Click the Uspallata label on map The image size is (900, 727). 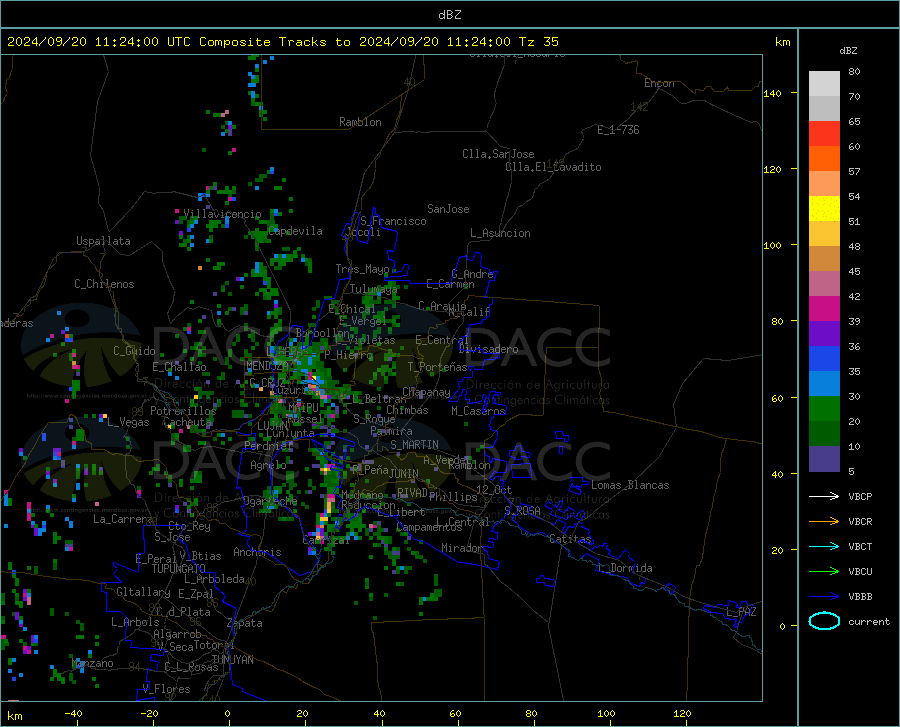(x=103, y=241)
